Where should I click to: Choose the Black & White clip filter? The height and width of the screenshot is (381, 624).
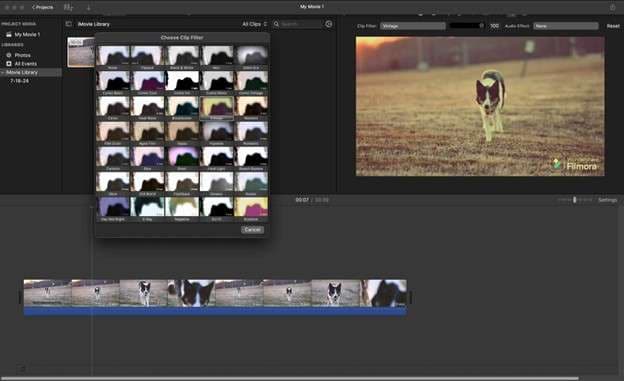click(x=182, y=57)
